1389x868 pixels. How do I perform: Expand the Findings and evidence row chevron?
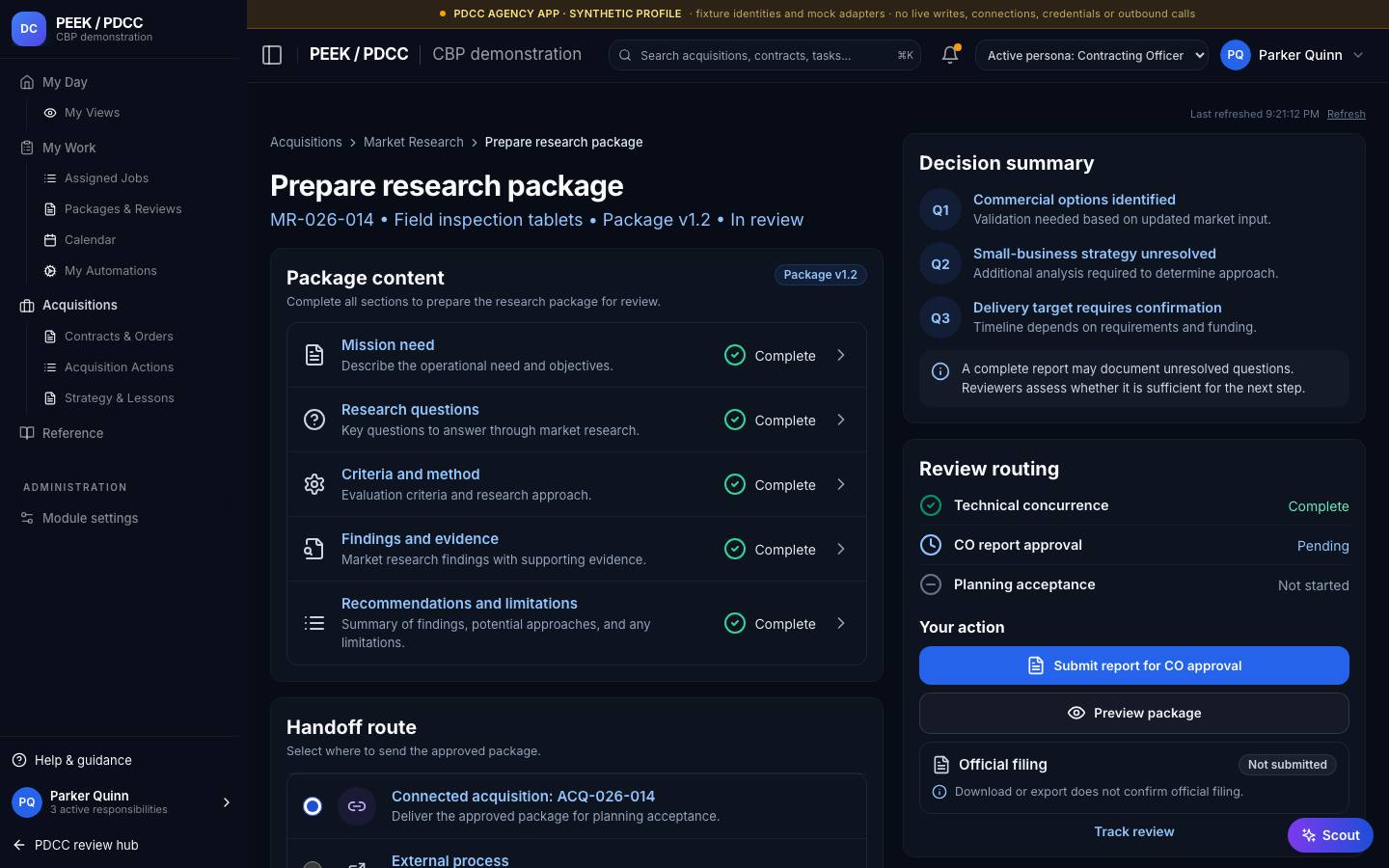pyautogui.click(x=841, y=549)
